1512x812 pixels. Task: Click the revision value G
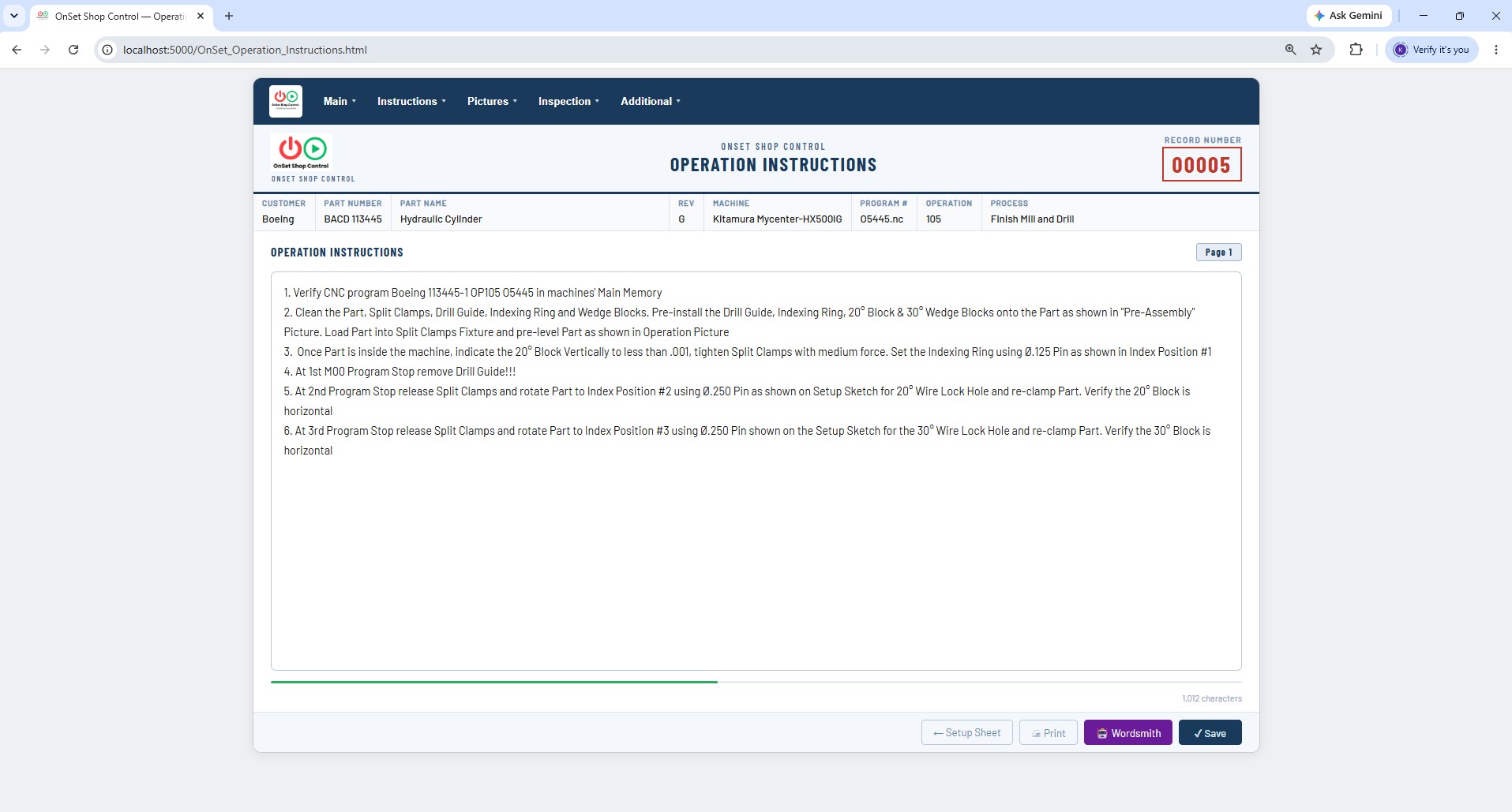click(x=682, y=219)
